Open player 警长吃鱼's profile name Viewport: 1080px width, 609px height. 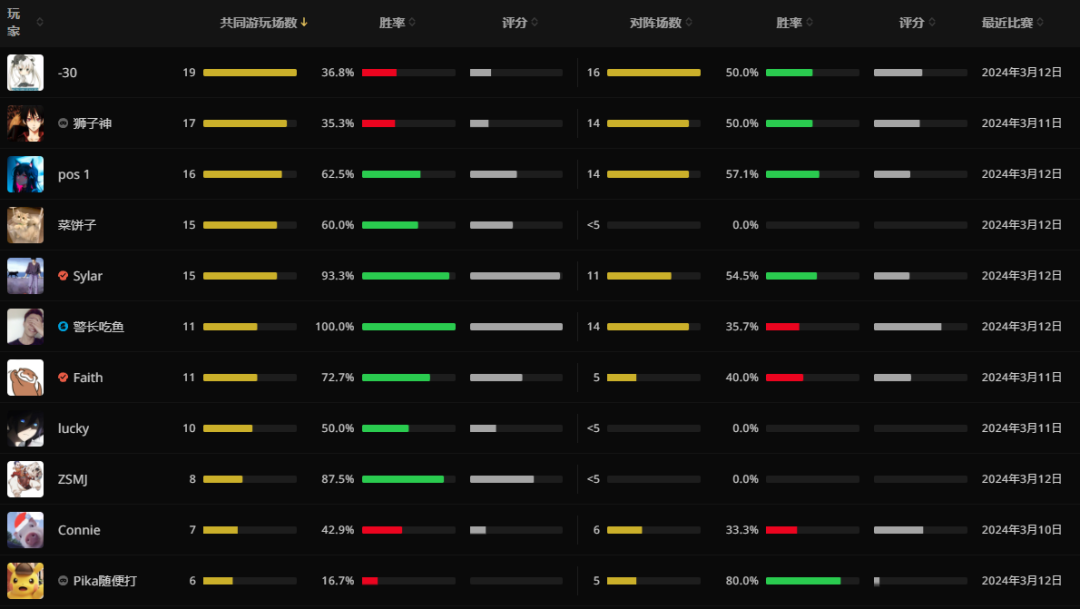click(98, 327)
